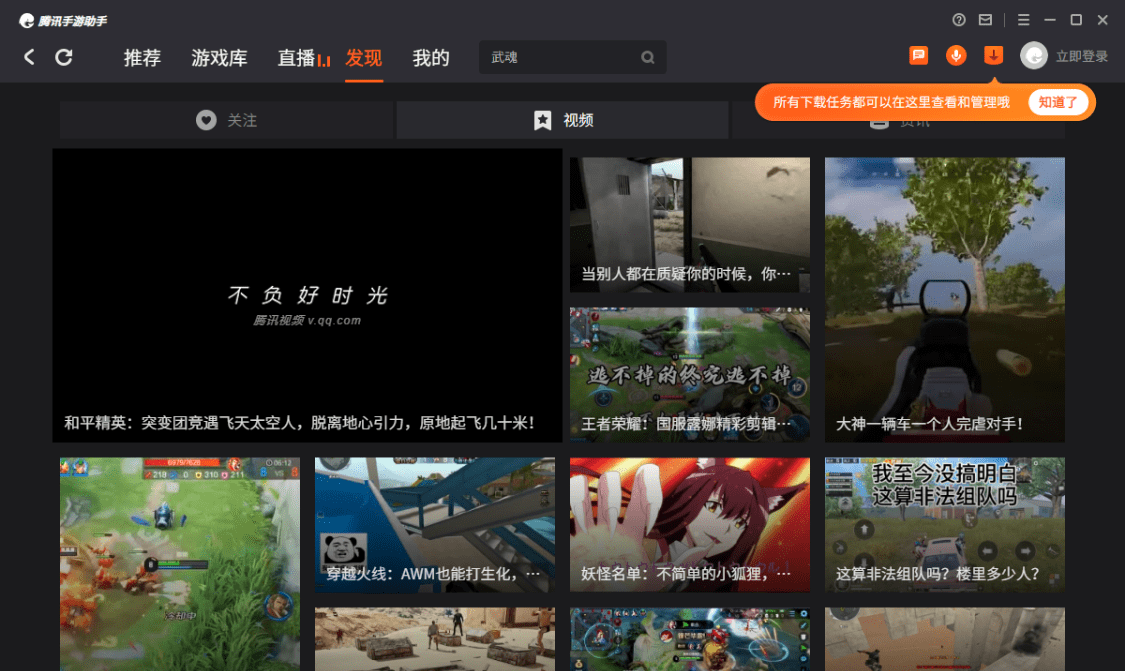Switch to the 推荐 tab
The image size is (1125, 671).
(x=142, y=57)
